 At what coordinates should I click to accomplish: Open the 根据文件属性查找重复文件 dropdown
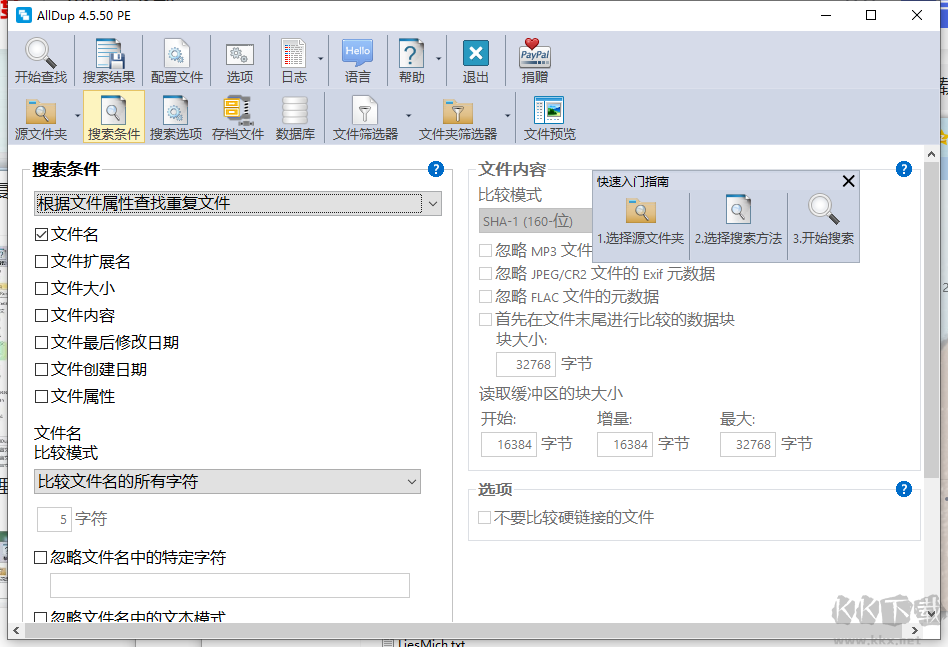click(433, 203)
